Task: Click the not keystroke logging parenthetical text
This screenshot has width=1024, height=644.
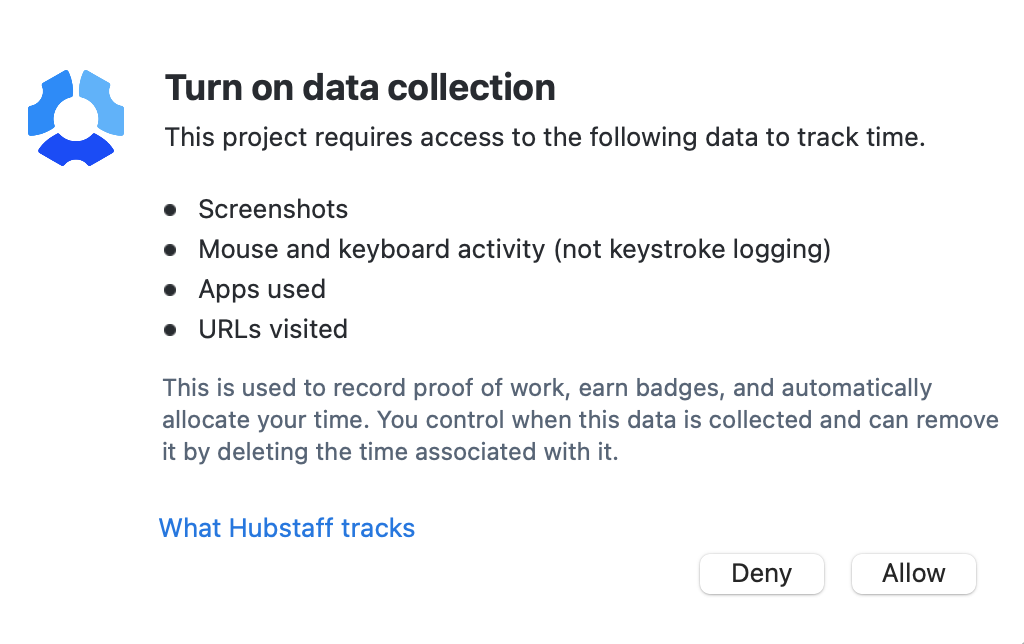Action: click(692, 250)
